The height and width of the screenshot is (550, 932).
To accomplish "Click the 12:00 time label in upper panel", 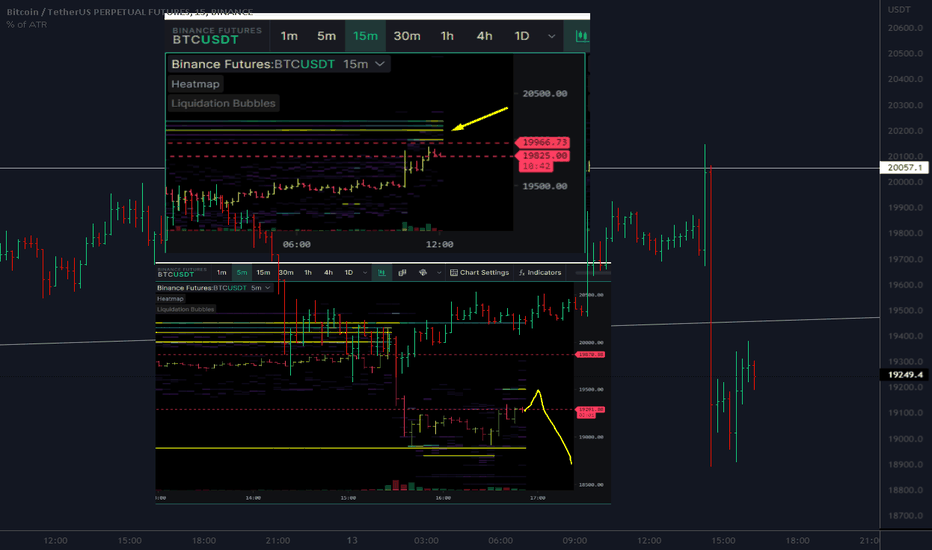I will (x=439, y=244).
